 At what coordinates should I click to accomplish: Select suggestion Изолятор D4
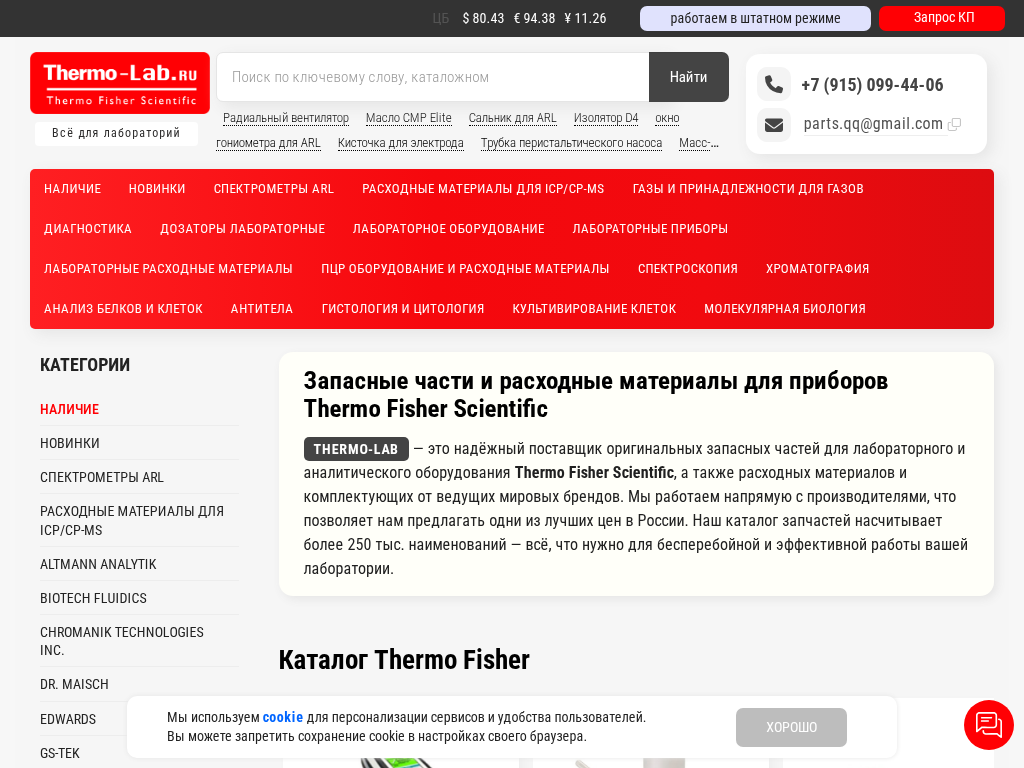tap(606, 118)
